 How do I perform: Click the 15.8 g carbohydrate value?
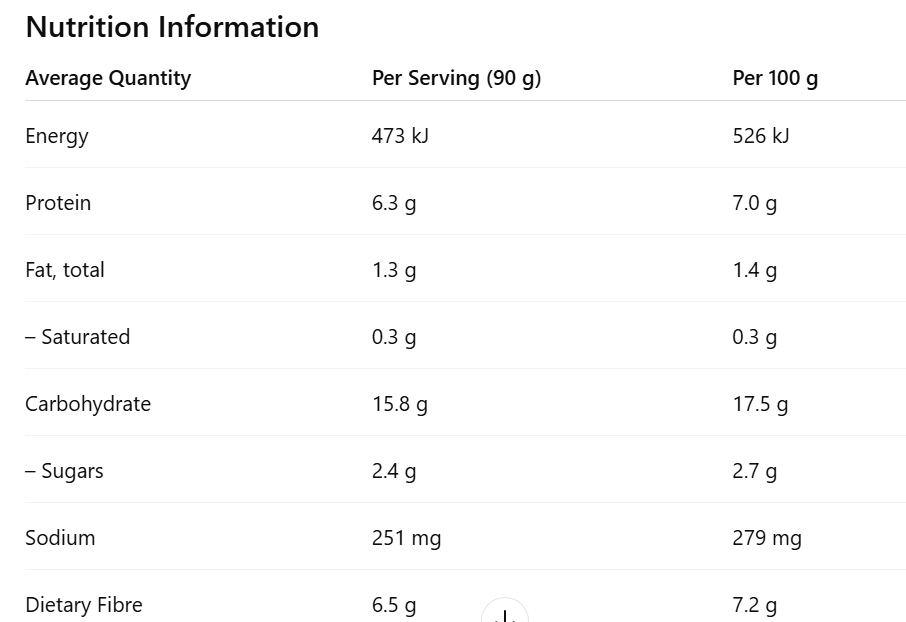tap(400, 404)
